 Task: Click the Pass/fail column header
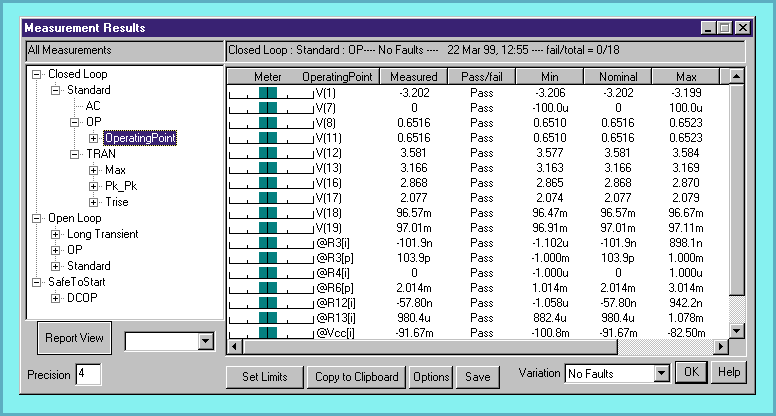(x=483, y=76)
